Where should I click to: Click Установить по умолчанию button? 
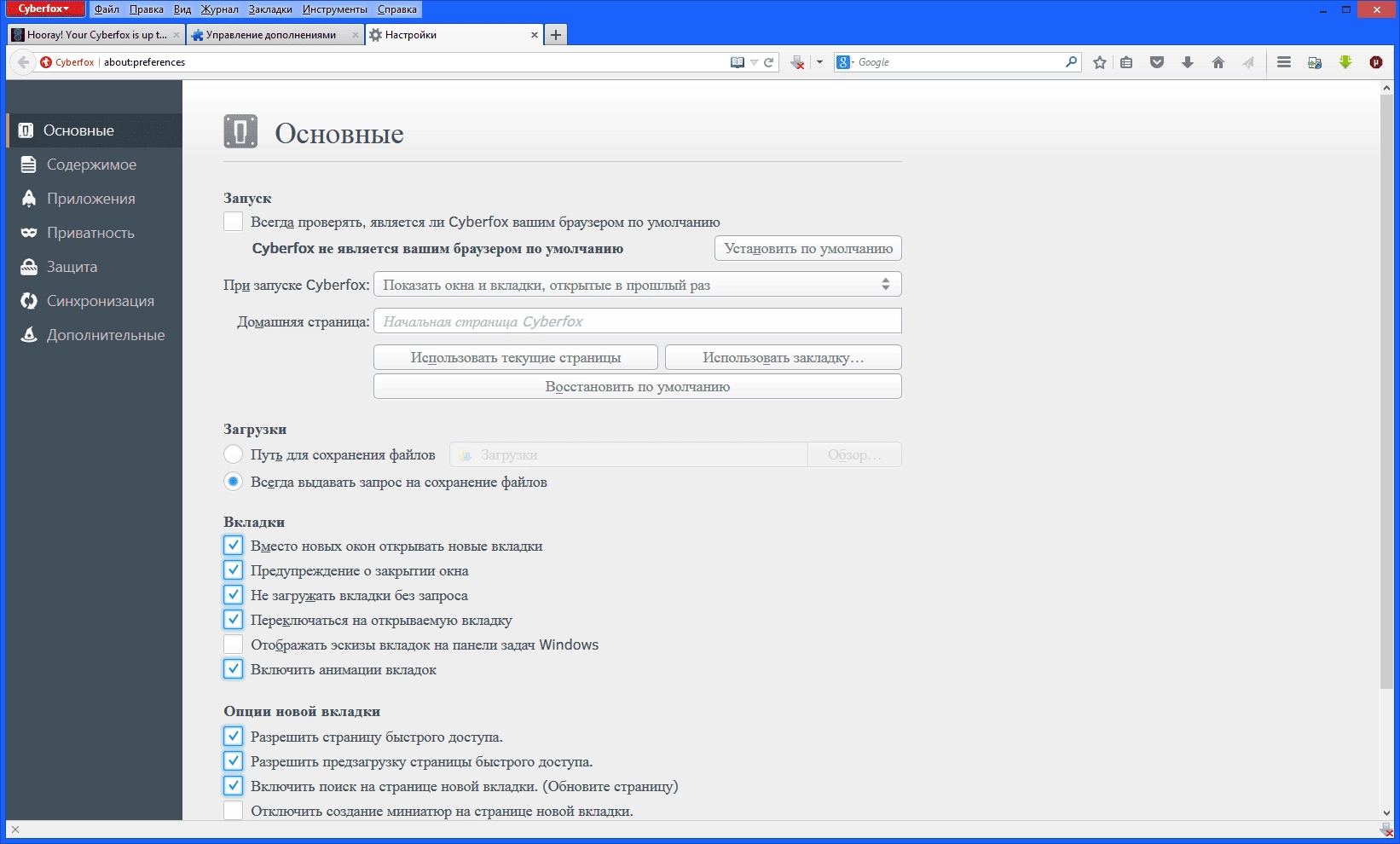pyautogui.click(x=808, y=249)
